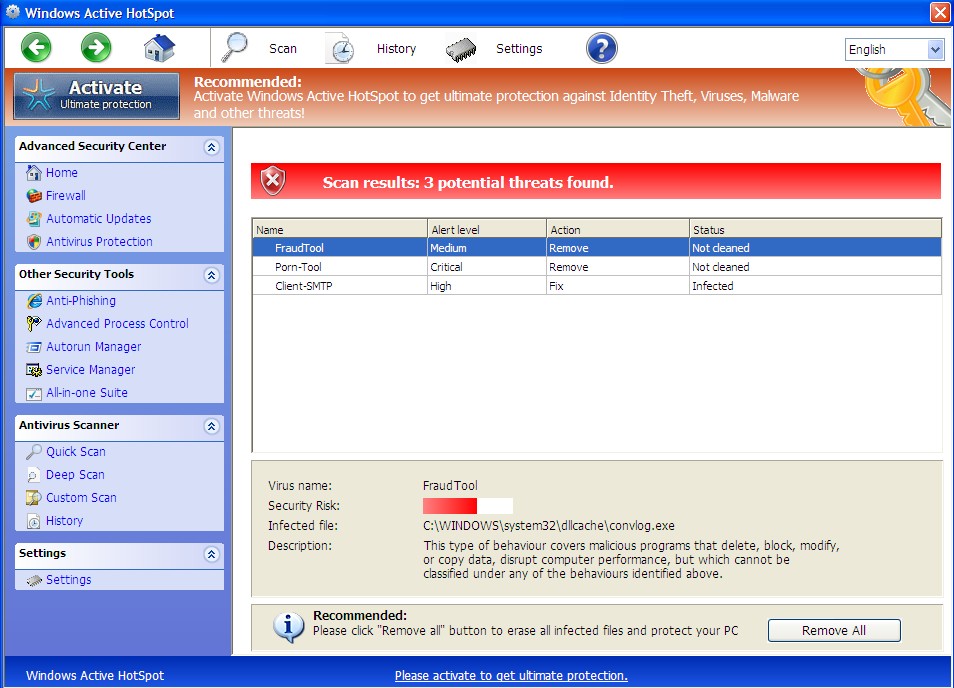954x688 pixels.
Task: Click 'Please activate to get ultimate protection' link
Action: [x=511, y=675]
